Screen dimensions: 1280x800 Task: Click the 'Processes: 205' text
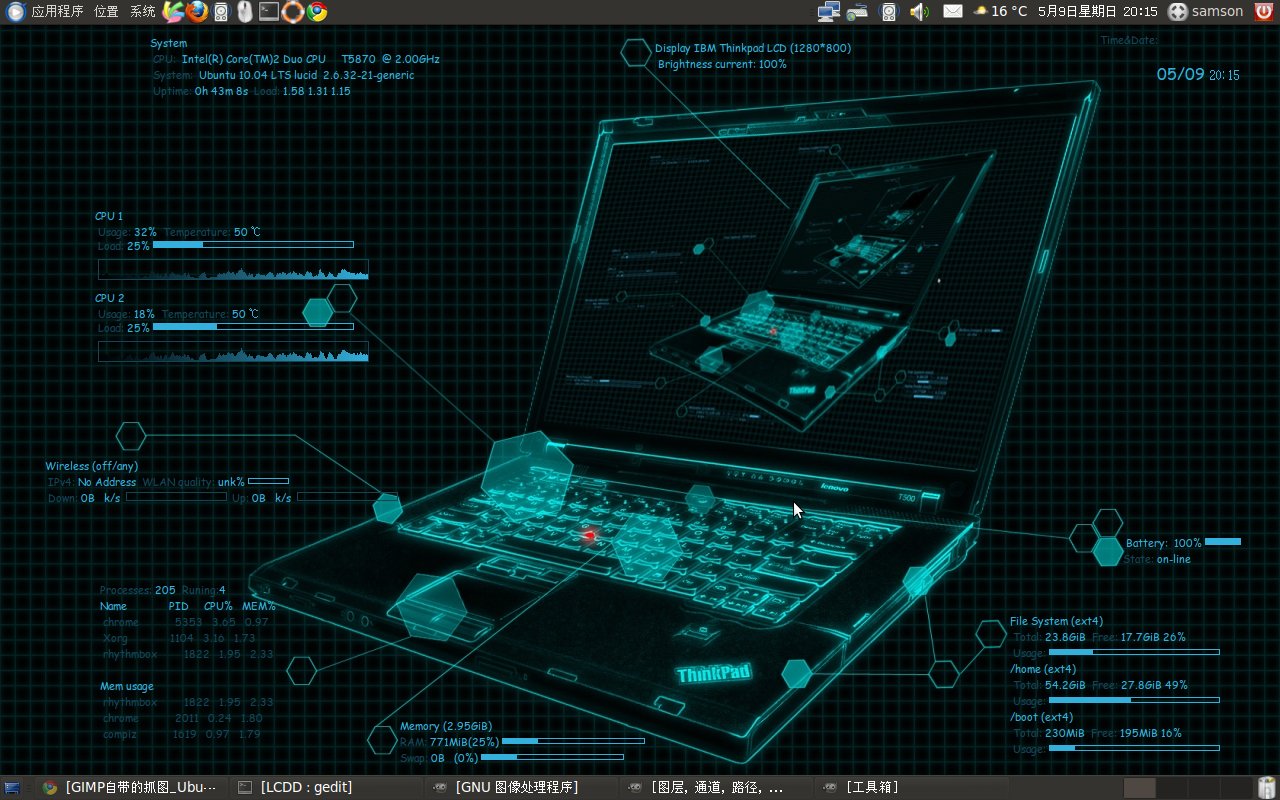[x=138, y=590]
